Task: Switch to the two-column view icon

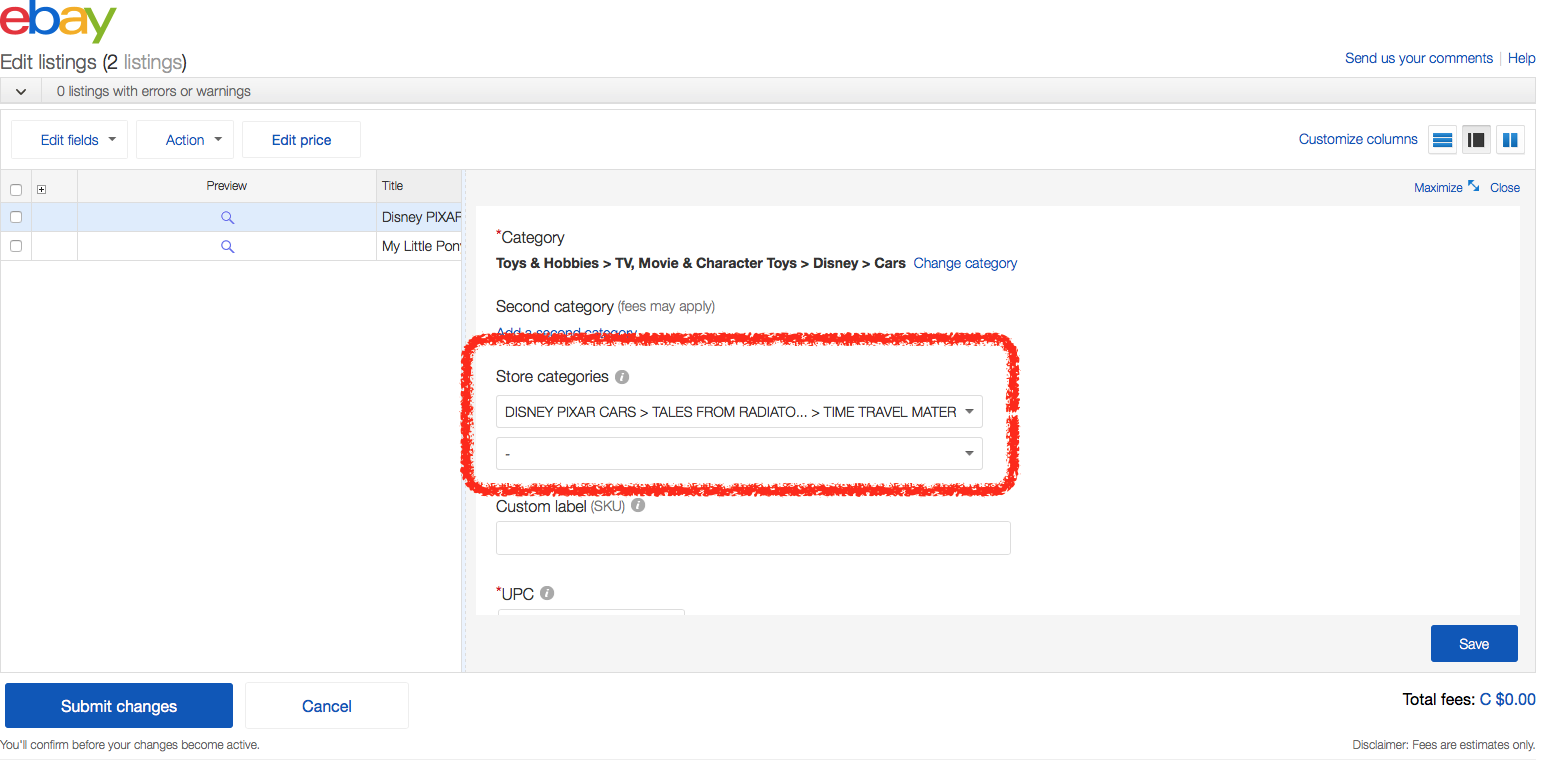Action: point(1510,140)
